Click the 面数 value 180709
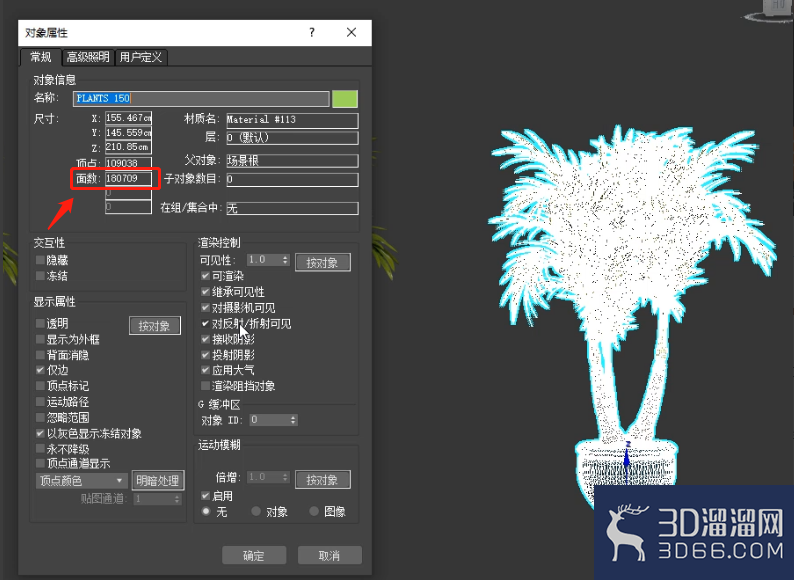This screenshot has height=580, width=794. pyautogui.click(x=128, y=178)
